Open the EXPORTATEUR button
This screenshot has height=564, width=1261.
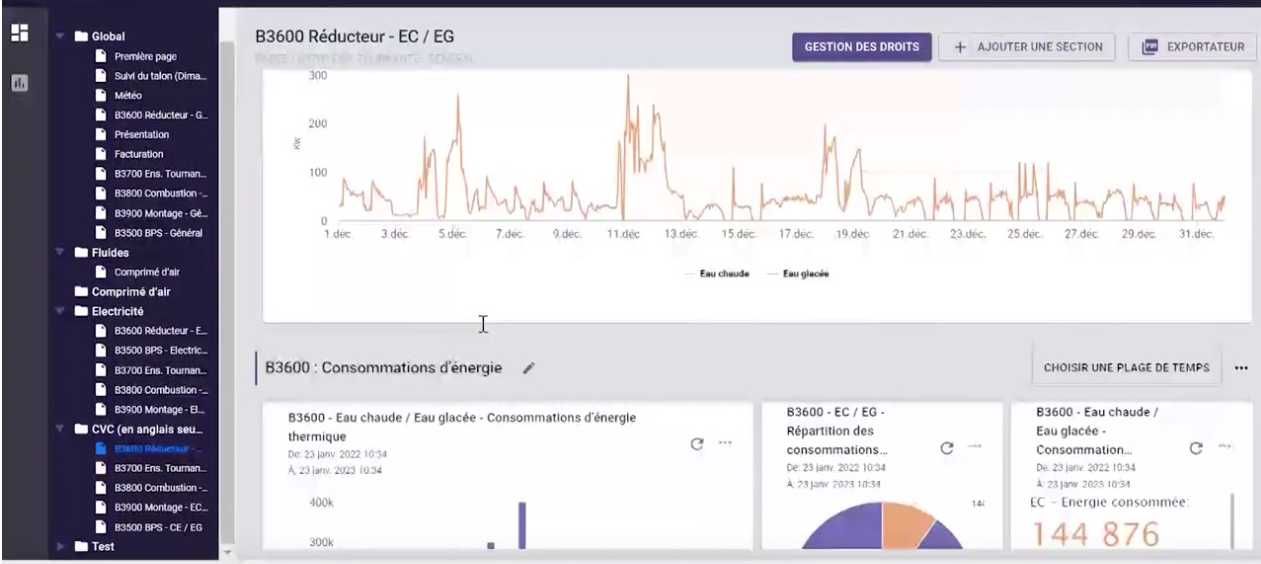coord(1192,47)
